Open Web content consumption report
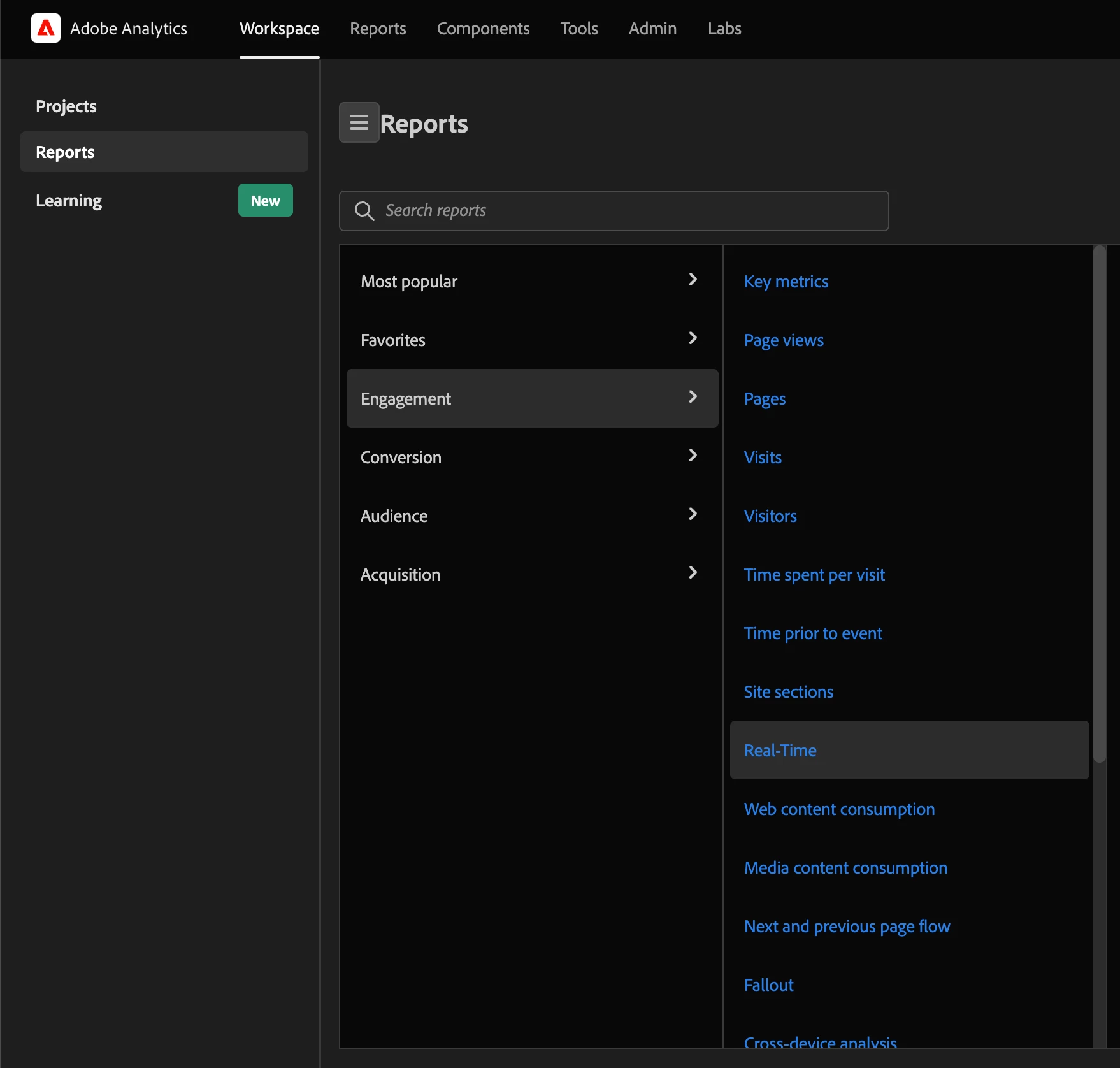The width and height of the screenshot is (1120, 1068). coord(839,809)
